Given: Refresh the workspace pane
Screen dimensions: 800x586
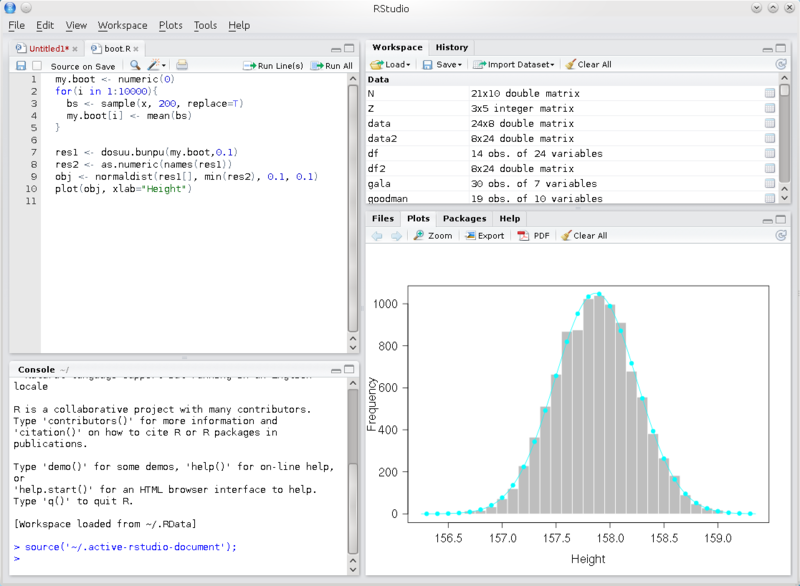Looking at the screenshot, I should pyautogui.click(x=781, y=64).
